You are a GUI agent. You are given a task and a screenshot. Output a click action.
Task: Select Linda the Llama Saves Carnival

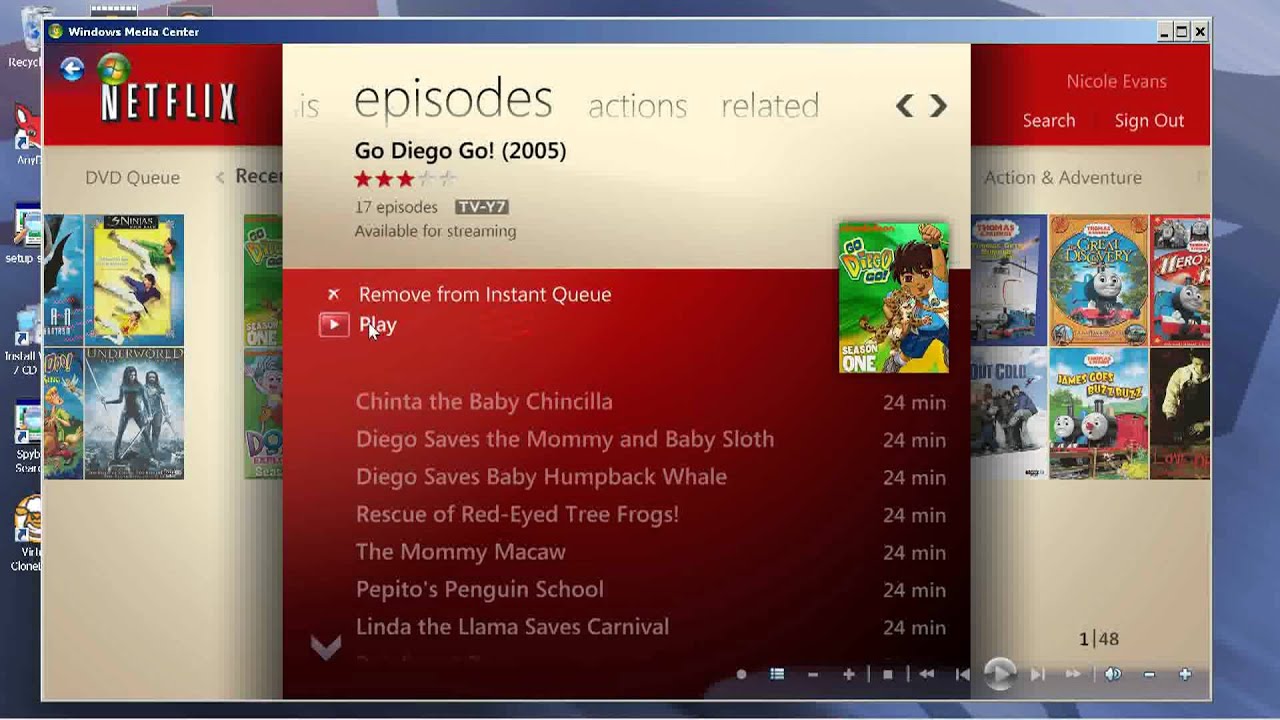[512, 627]
